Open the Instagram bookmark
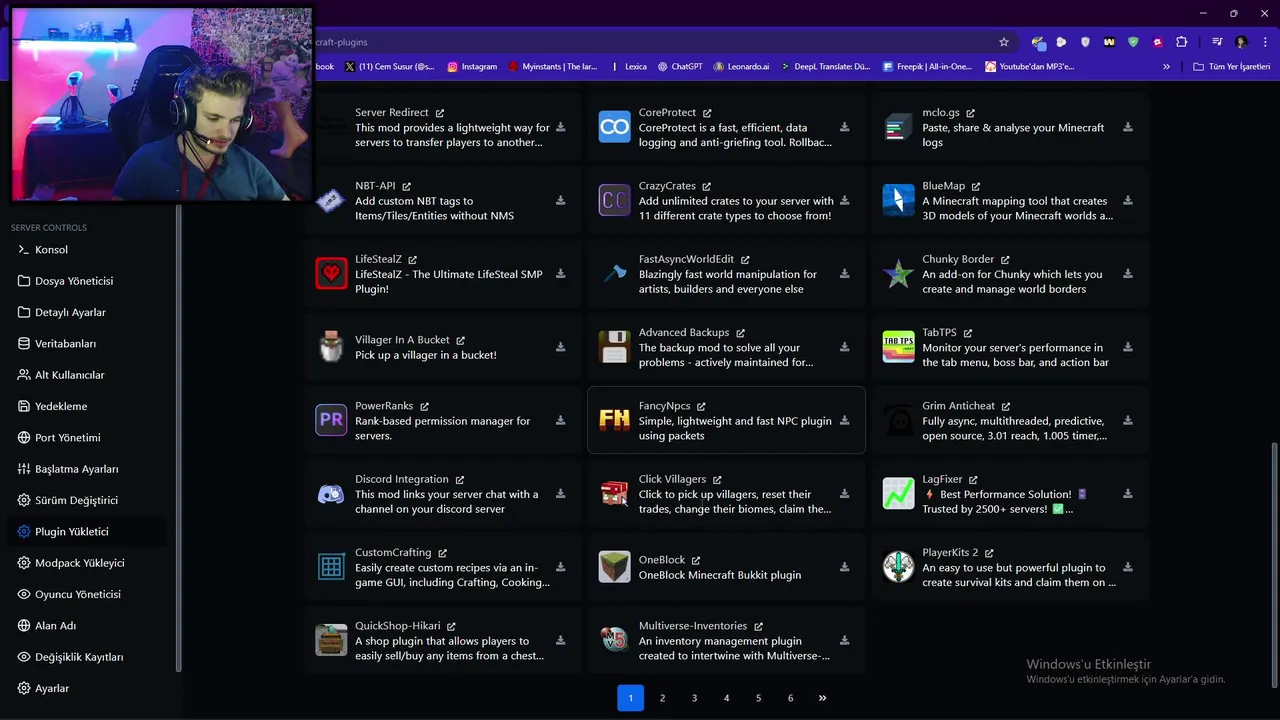 pos(472,67)
